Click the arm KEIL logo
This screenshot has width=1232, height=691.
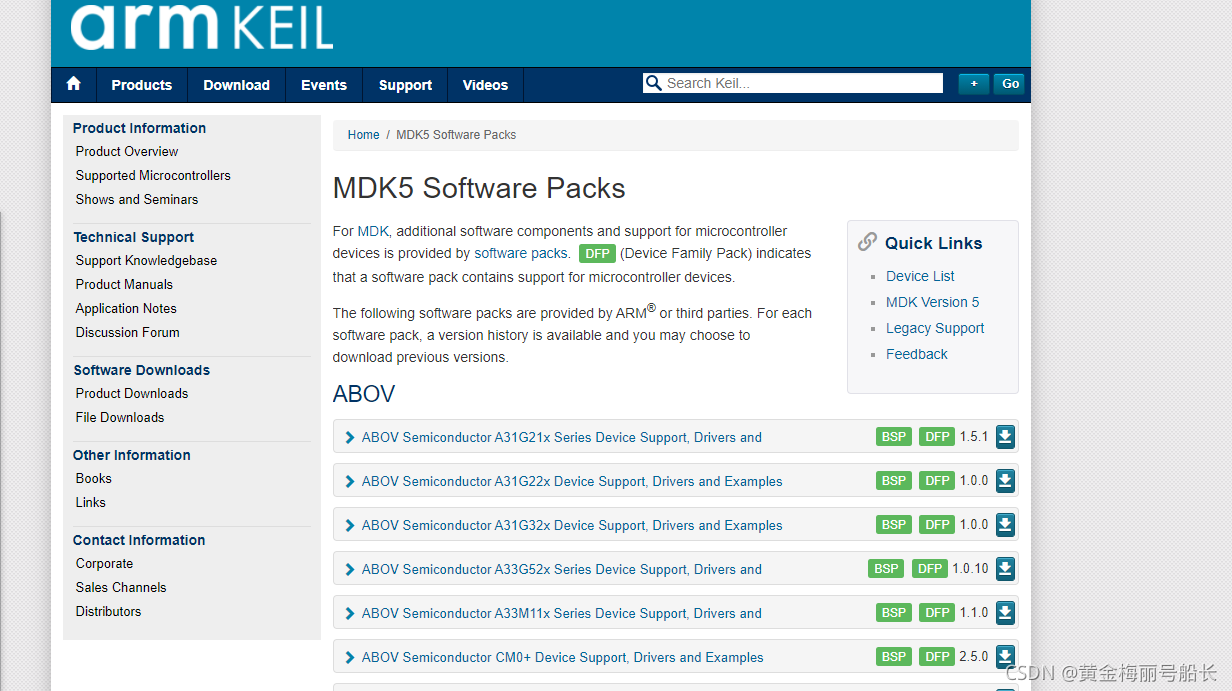[x=201, y=27]
